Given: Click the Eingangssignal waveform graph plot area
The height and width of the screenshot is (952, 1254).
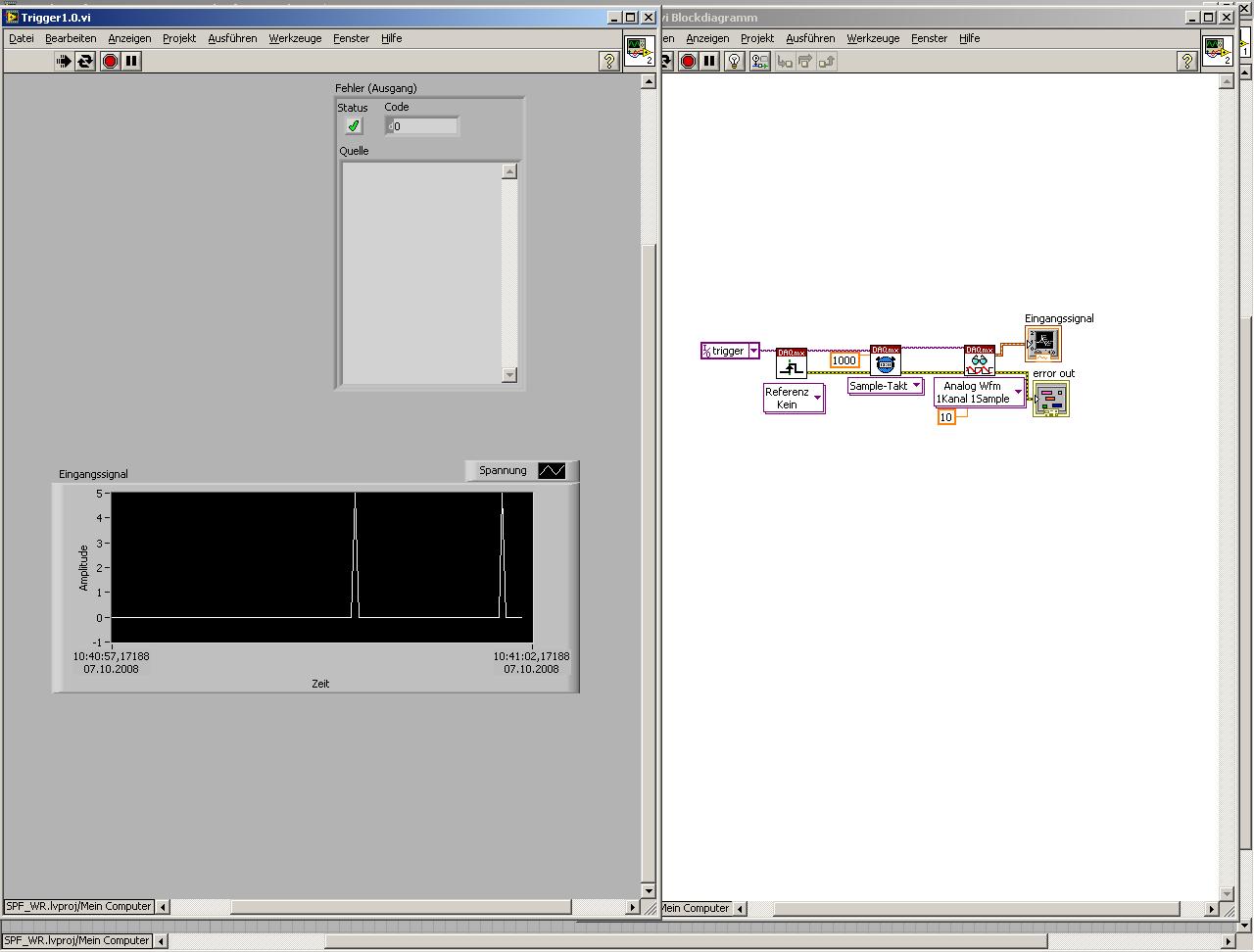Looking at the screenshot, I should (322, 567).
